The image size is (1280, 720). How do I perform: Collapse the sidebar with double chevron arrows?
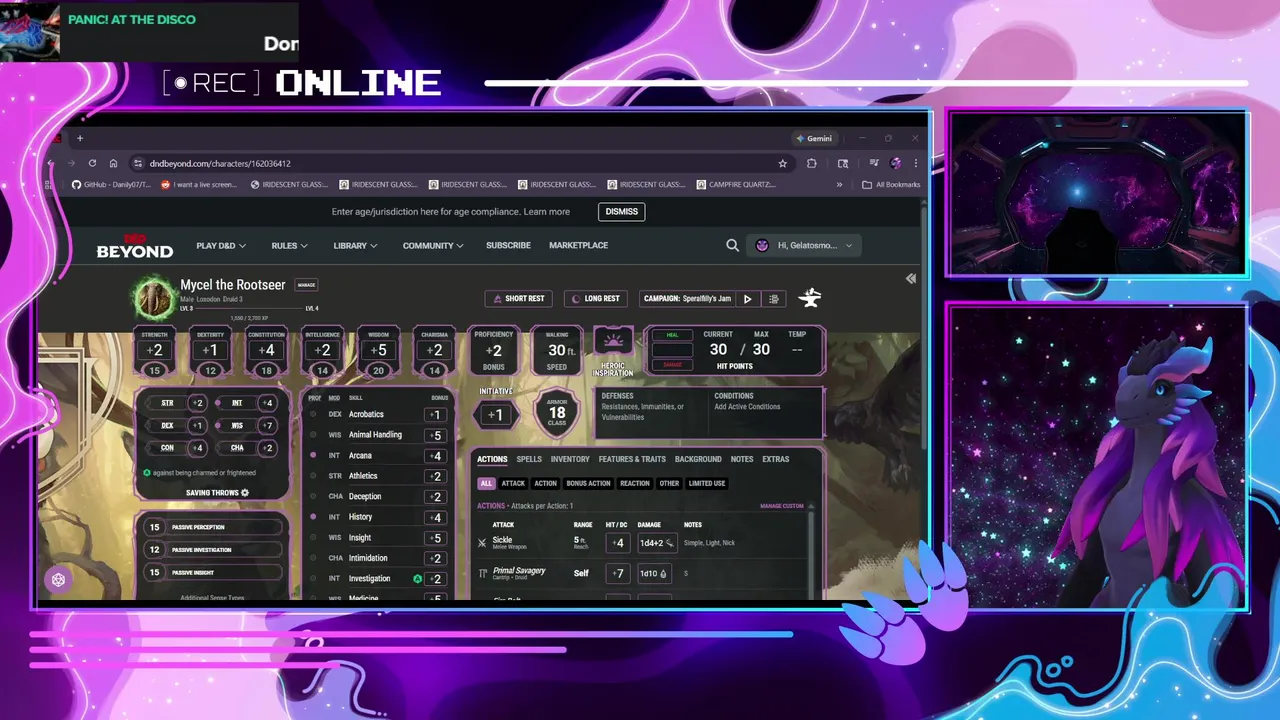click(x=910, y=278)
